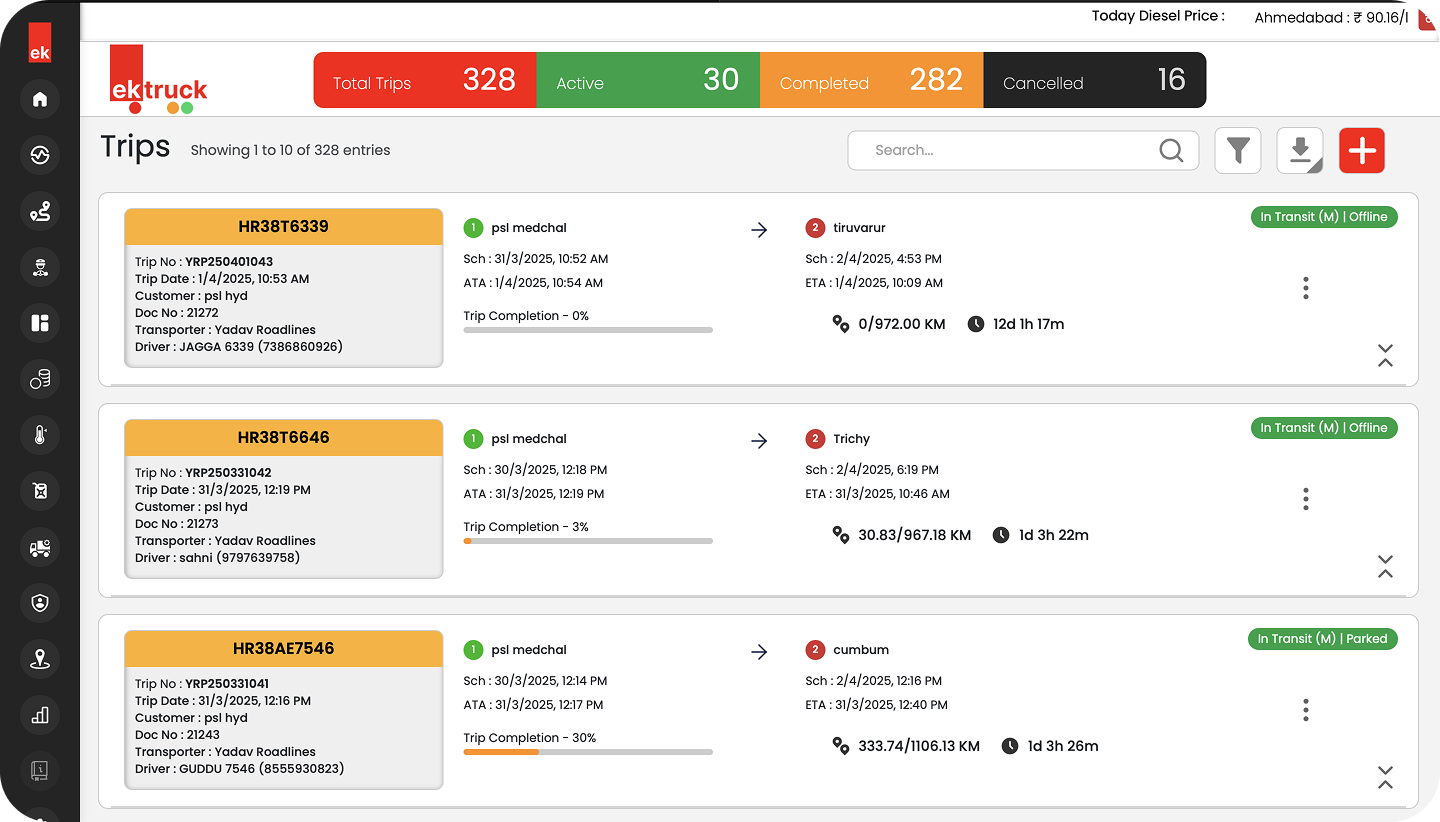Select the Completed trips counter
Screen dimensions: 1440x822
[x=871, y=80]
